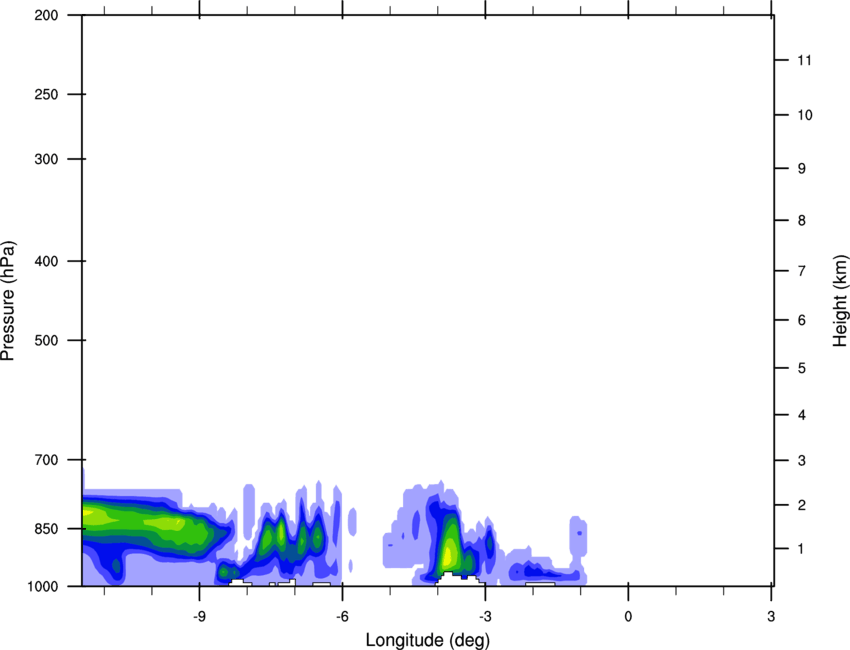
Task: Pick the 5 km height label
Action: click(x=802, y=368)
